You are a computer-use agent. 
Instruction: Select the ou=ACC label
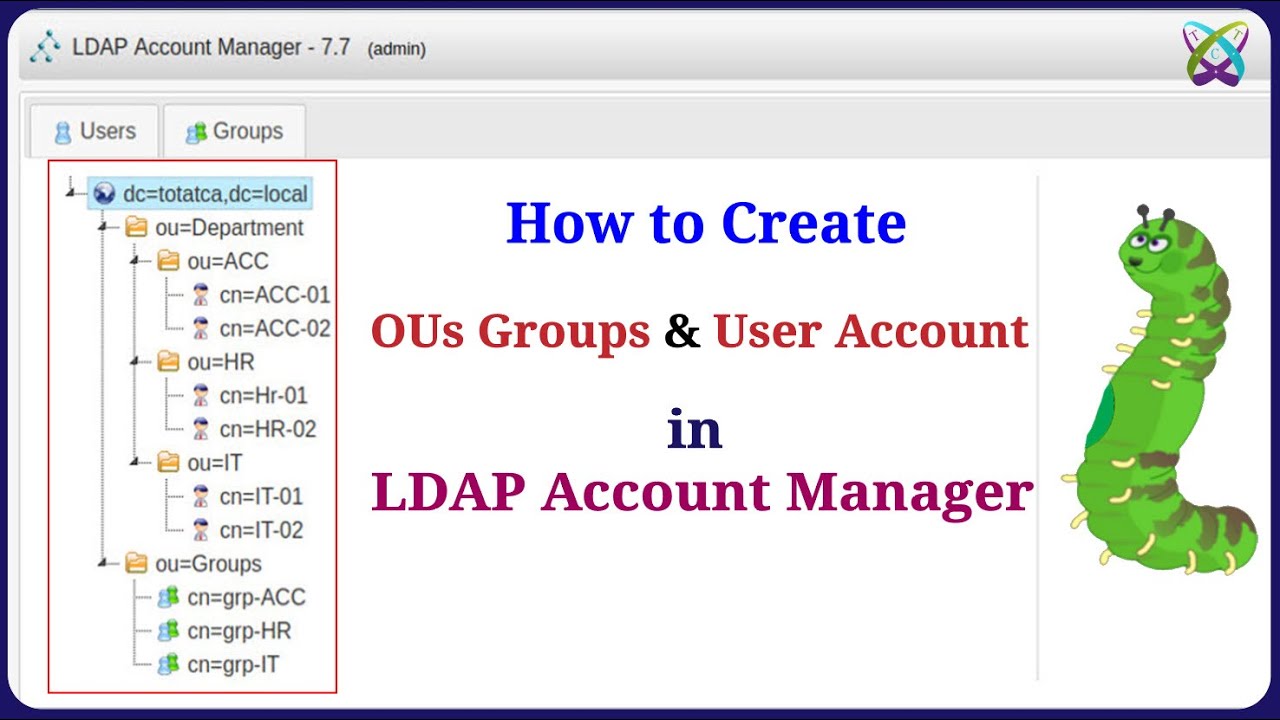(x=228, y=261)
